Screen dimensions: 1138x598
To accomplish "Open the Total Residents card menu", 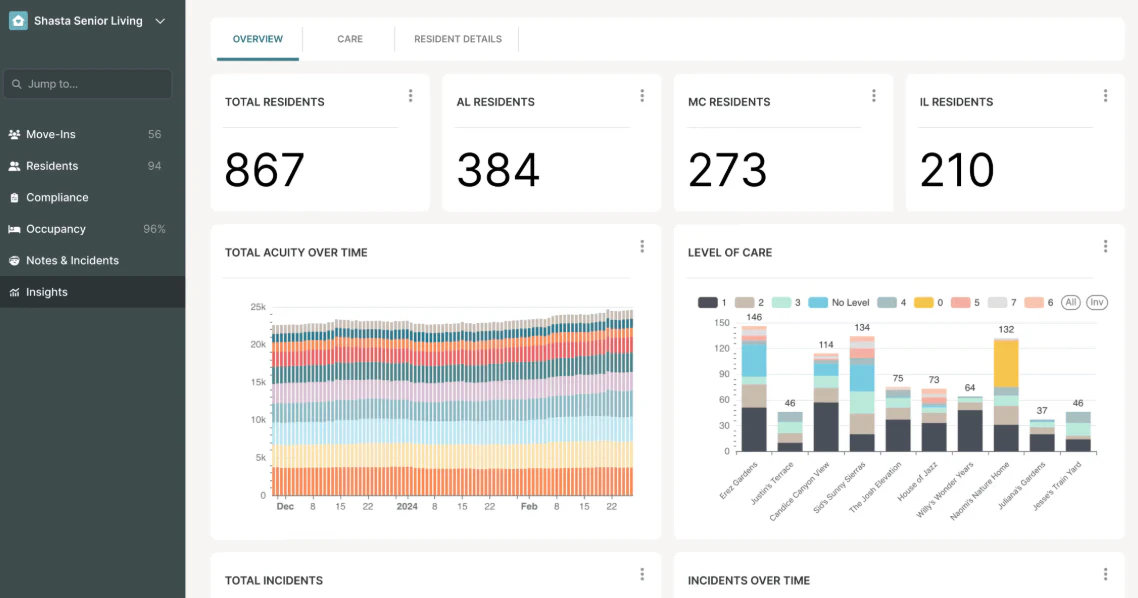I will (x=410, y=95).
